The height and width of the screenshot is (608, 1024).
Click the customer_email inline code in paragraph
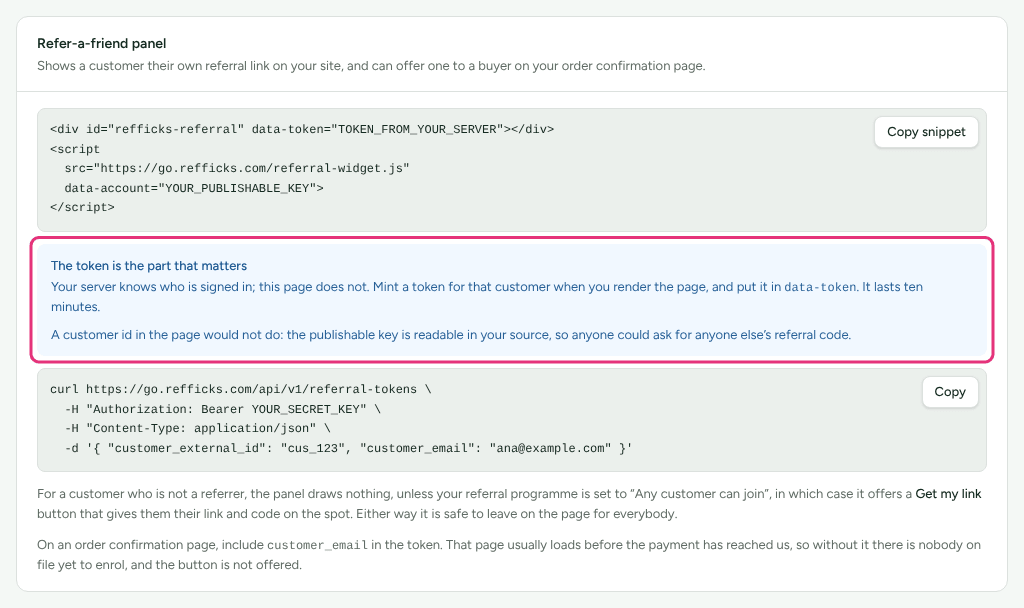pyautogui.click(x=317, y=545)
